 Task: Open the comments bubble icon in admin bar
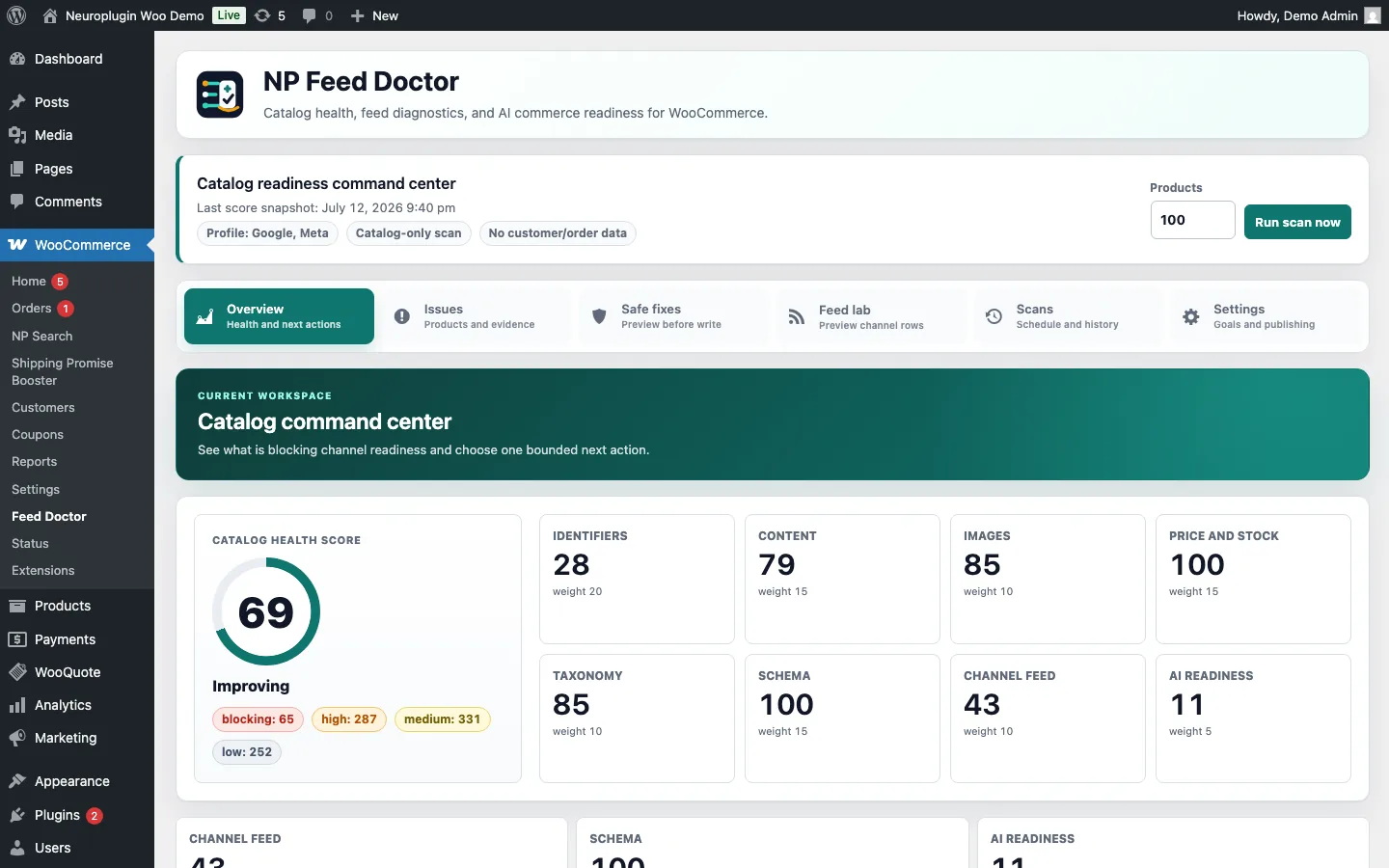[x=309, y=15]
